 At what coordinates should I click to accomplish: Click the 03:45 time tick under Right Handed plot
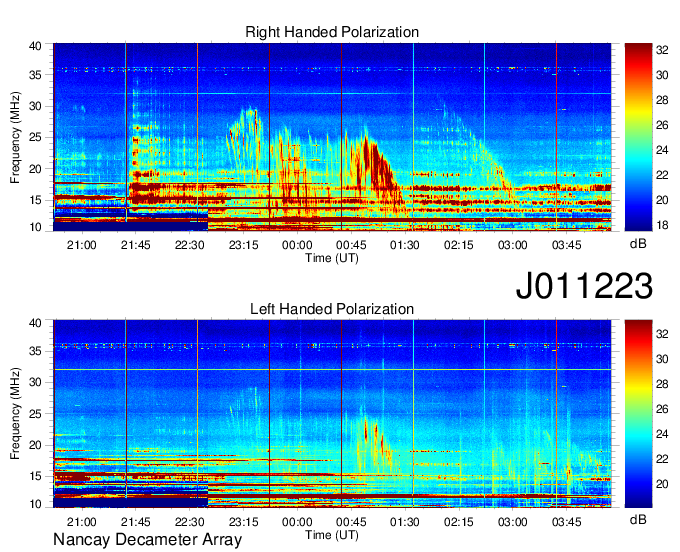tap(566, 245)
